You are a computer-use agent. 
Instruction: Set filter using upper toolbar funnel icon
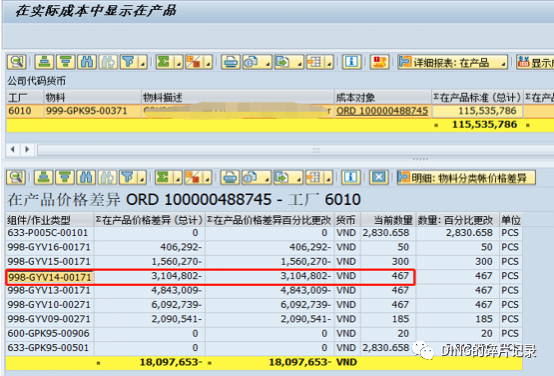129,62
